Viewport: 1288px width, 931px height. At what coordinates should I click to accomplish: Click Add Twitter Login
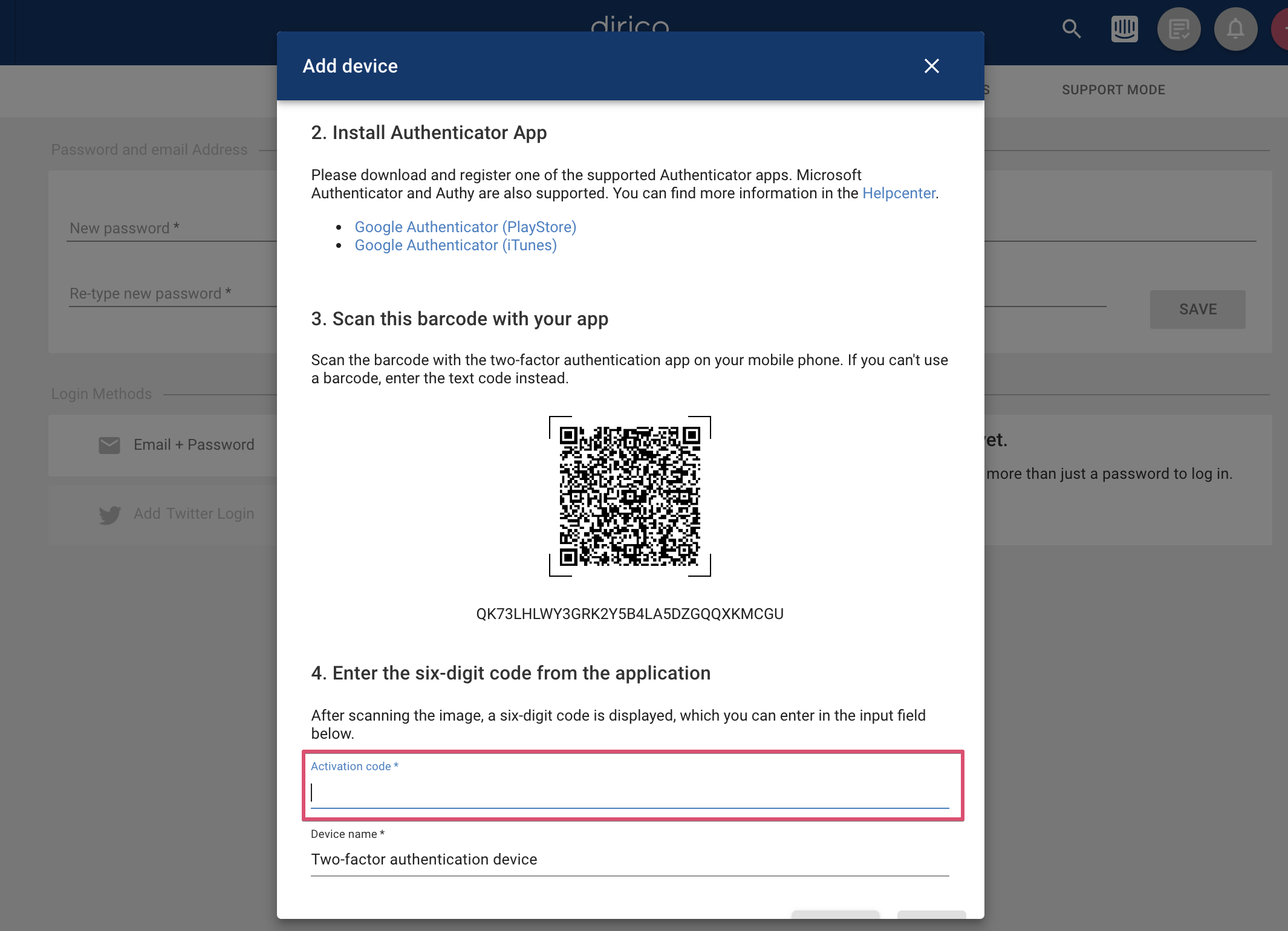pyautogui.click(x=163, y=514)
